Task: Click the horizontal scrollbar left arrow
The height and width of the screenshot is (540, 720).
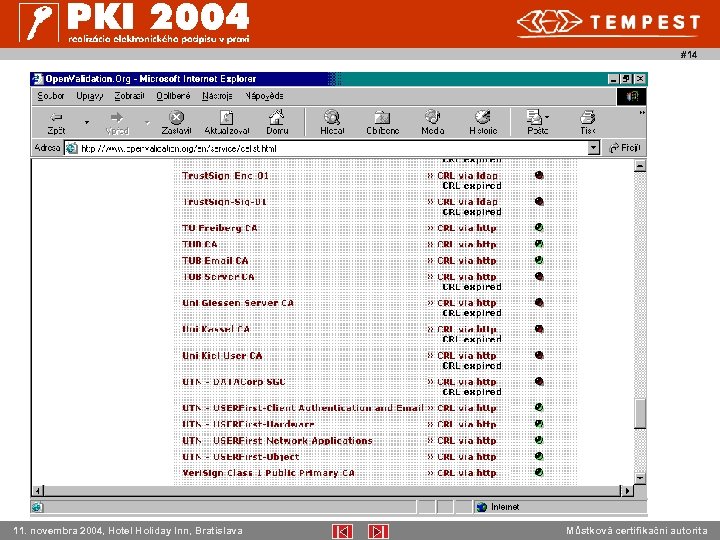Action: click(x=38, y=490)
